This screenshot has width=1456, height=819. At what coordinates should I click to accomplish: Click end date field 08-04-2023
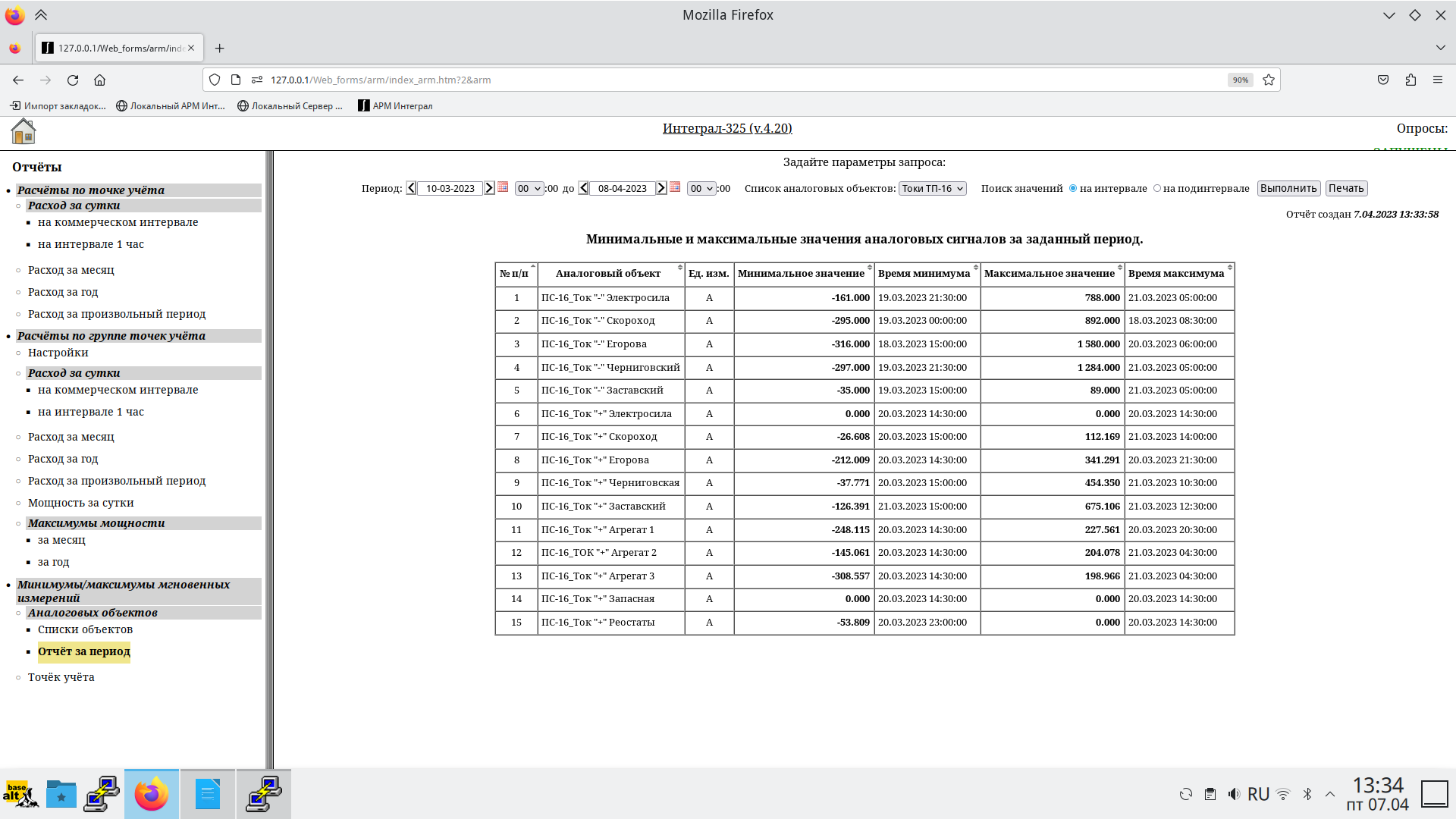point(622,189)
